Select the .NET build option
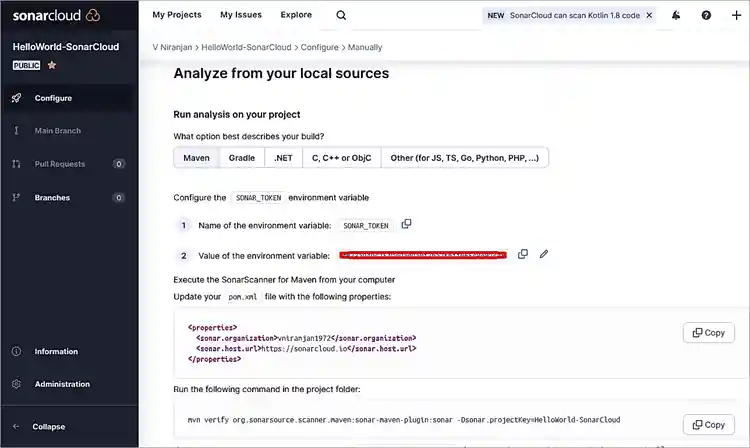The height and width of the screenshot is (448, 750). (x=283, y=158)
